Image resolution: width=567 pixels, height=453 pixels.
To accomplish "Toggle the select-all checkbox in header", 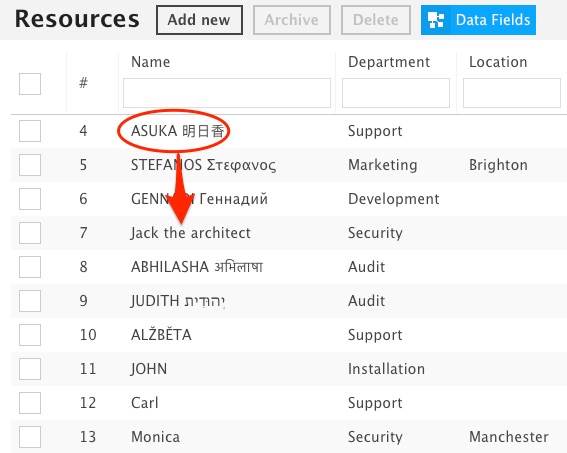I will click(x=30, y=84).
